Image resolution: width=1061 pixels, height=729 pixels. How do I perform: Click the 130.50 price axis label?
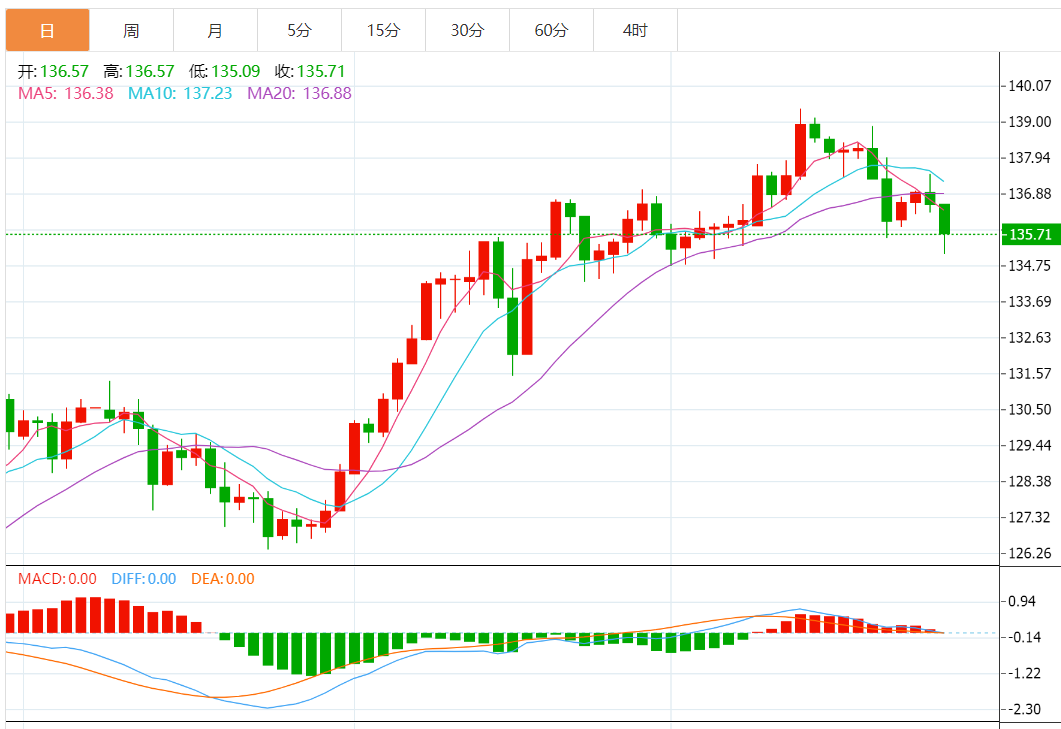[x=1030, y=410]
